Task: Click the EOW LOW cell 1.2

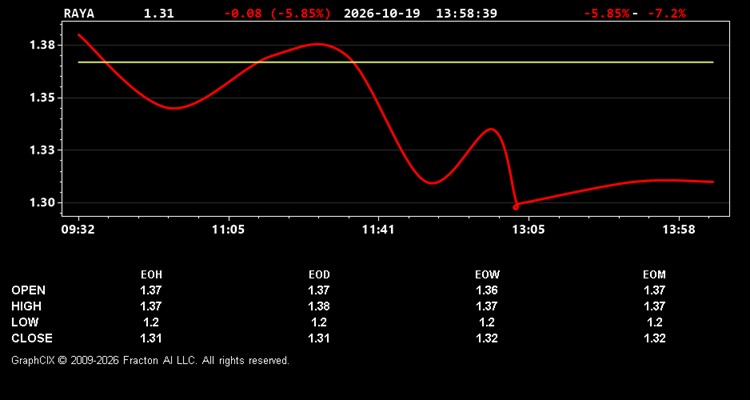Action: 487,322
